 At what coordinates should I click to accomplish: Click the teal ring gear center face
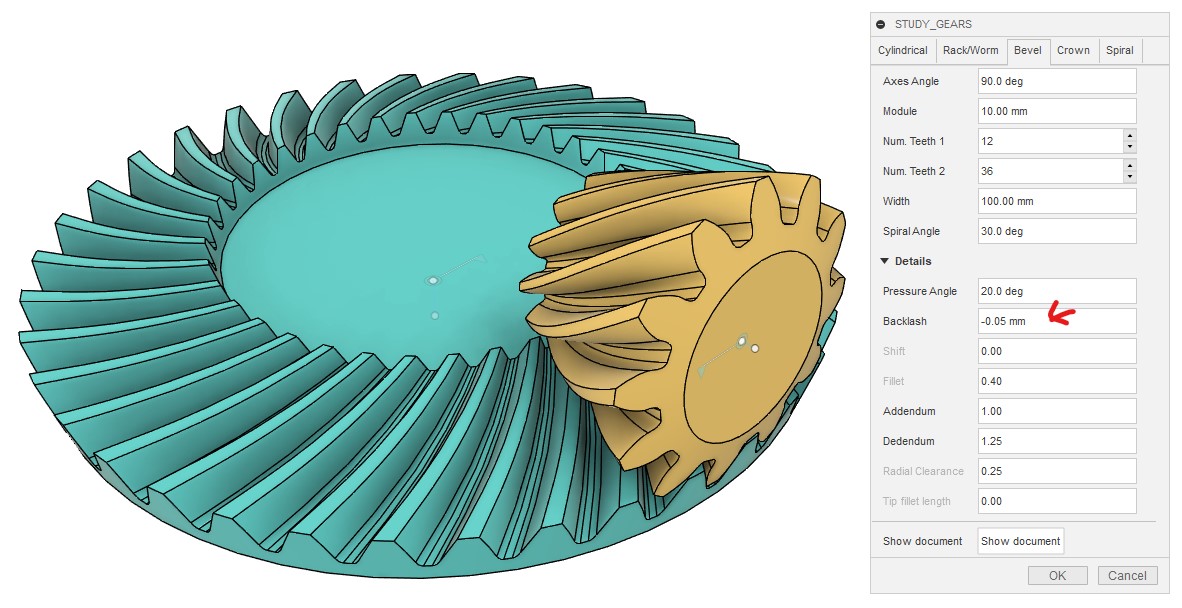pos(380,260)
